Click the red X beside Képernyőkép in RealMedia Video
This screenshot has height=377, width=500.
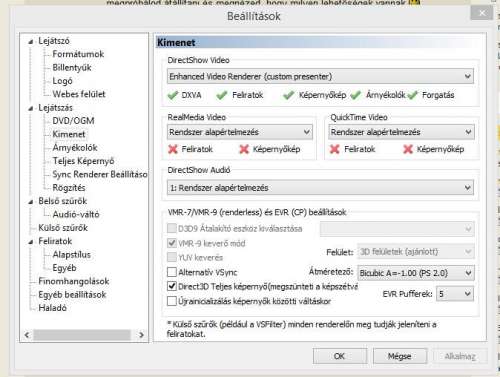(244, 149)
